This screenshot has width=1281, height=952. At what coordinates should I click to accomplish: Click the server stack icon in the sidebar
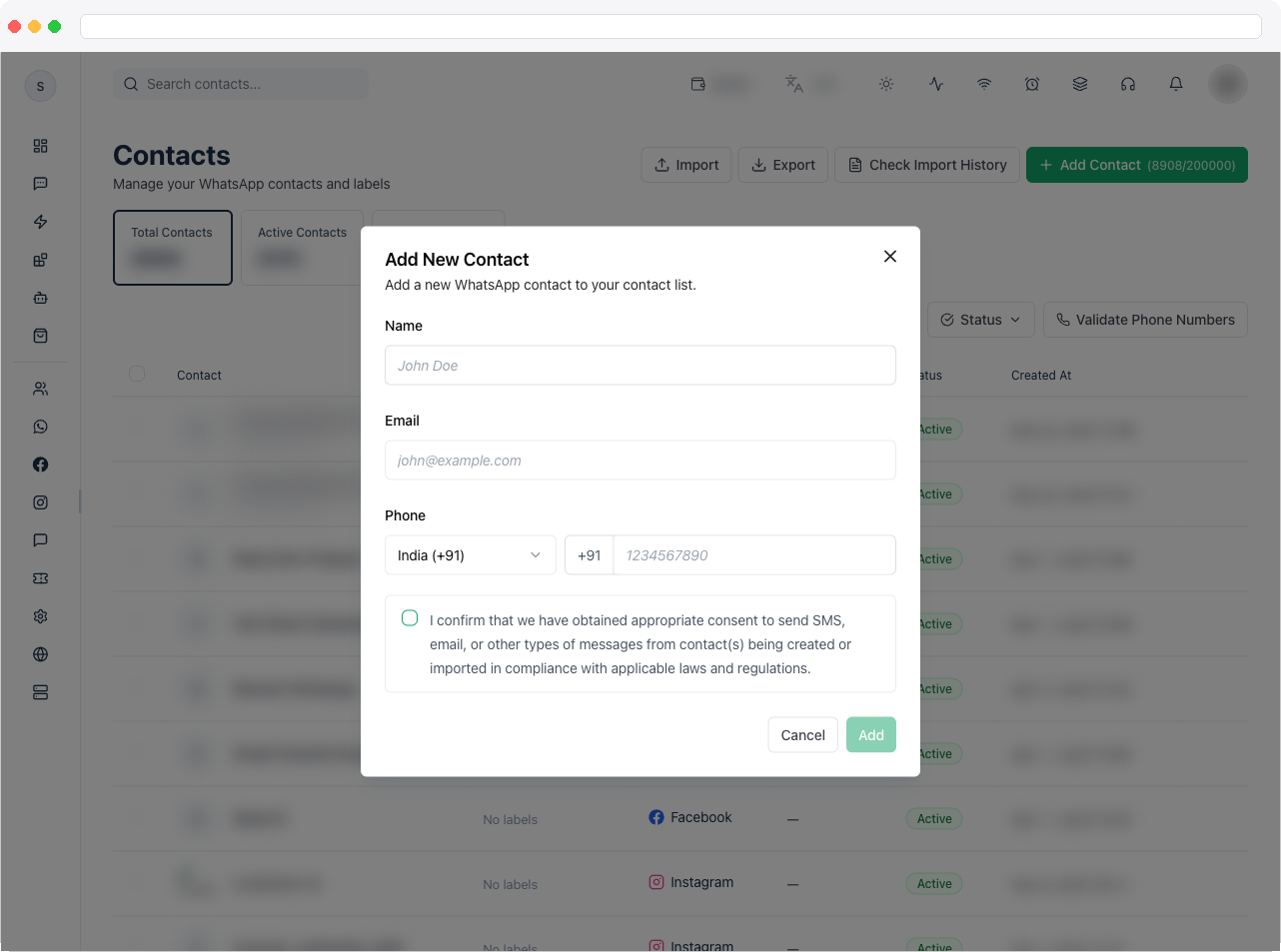click(x=40, y=692)
